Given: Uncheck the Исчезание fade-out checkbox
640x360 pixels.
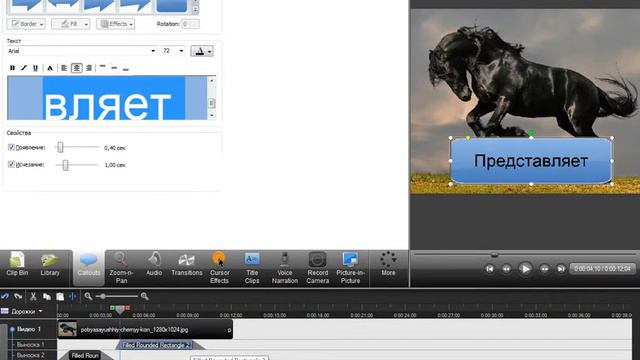Looking at the screenshot, I should coord(11,164).
